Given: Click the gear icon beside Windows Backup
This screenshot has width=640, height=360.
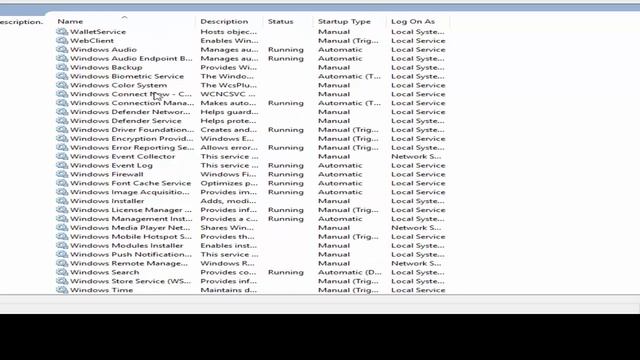Looking at the screenshot, I should tap(62, 67).
